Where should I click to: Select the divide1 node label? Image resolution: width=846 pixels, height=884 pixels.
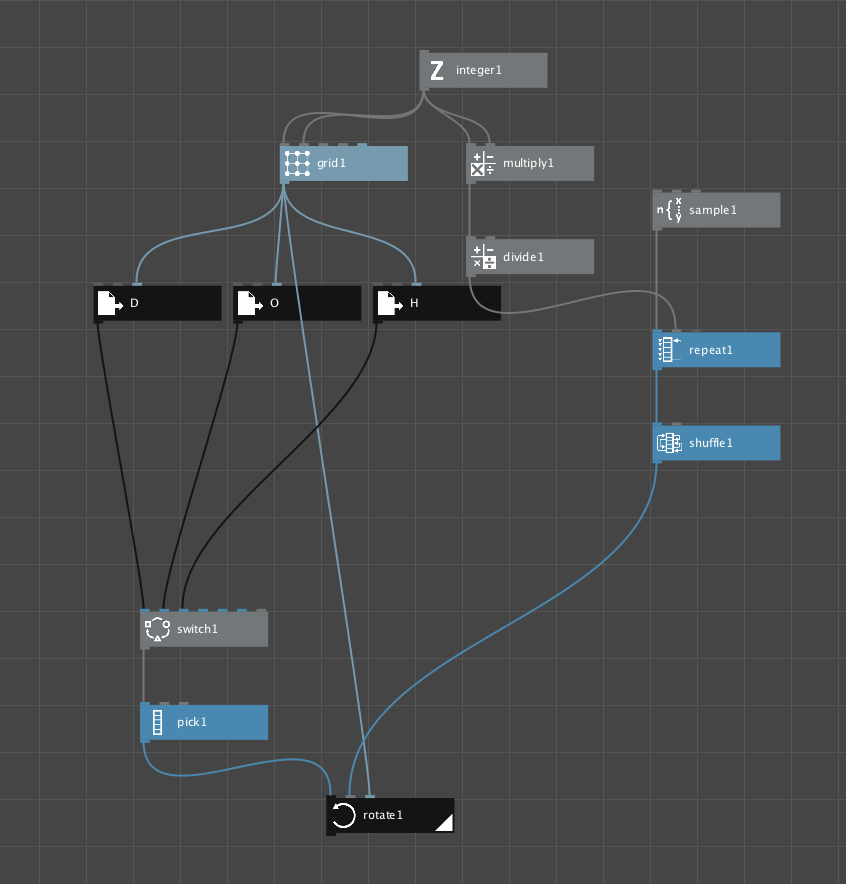pyautogui.click(x=523, y=257)
